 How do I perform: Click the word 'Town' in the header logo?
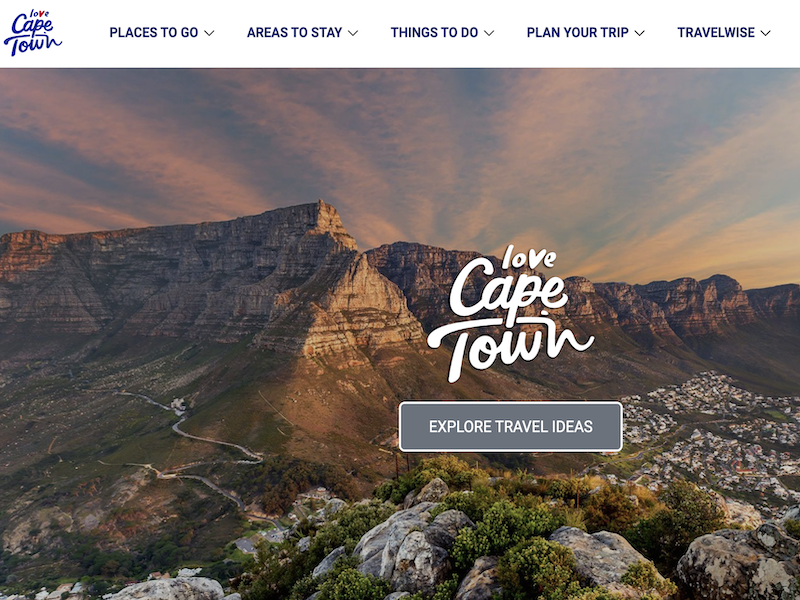33,45
